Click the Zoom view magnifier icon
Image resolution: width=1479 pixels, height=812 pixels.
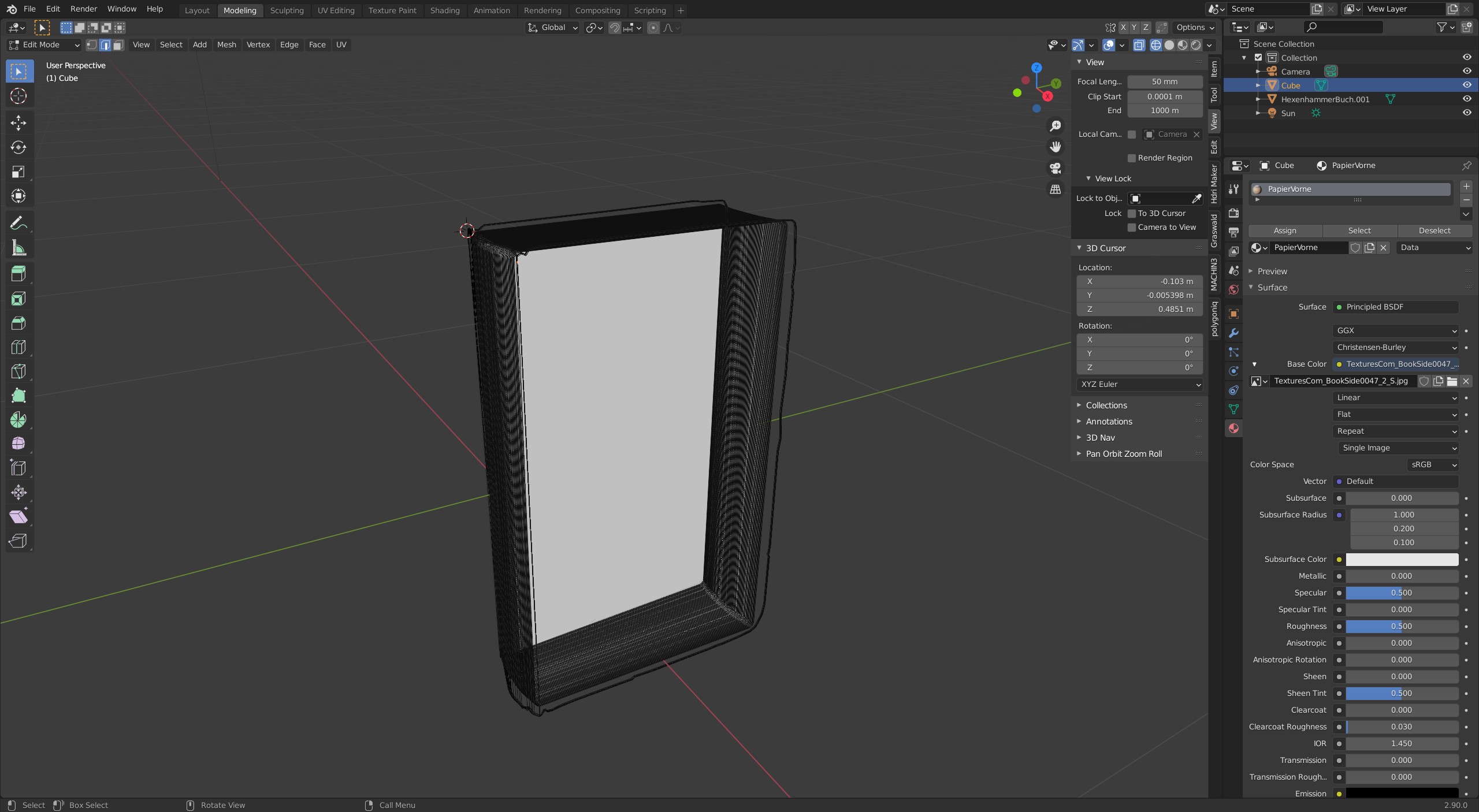(x=1055, y=126)
